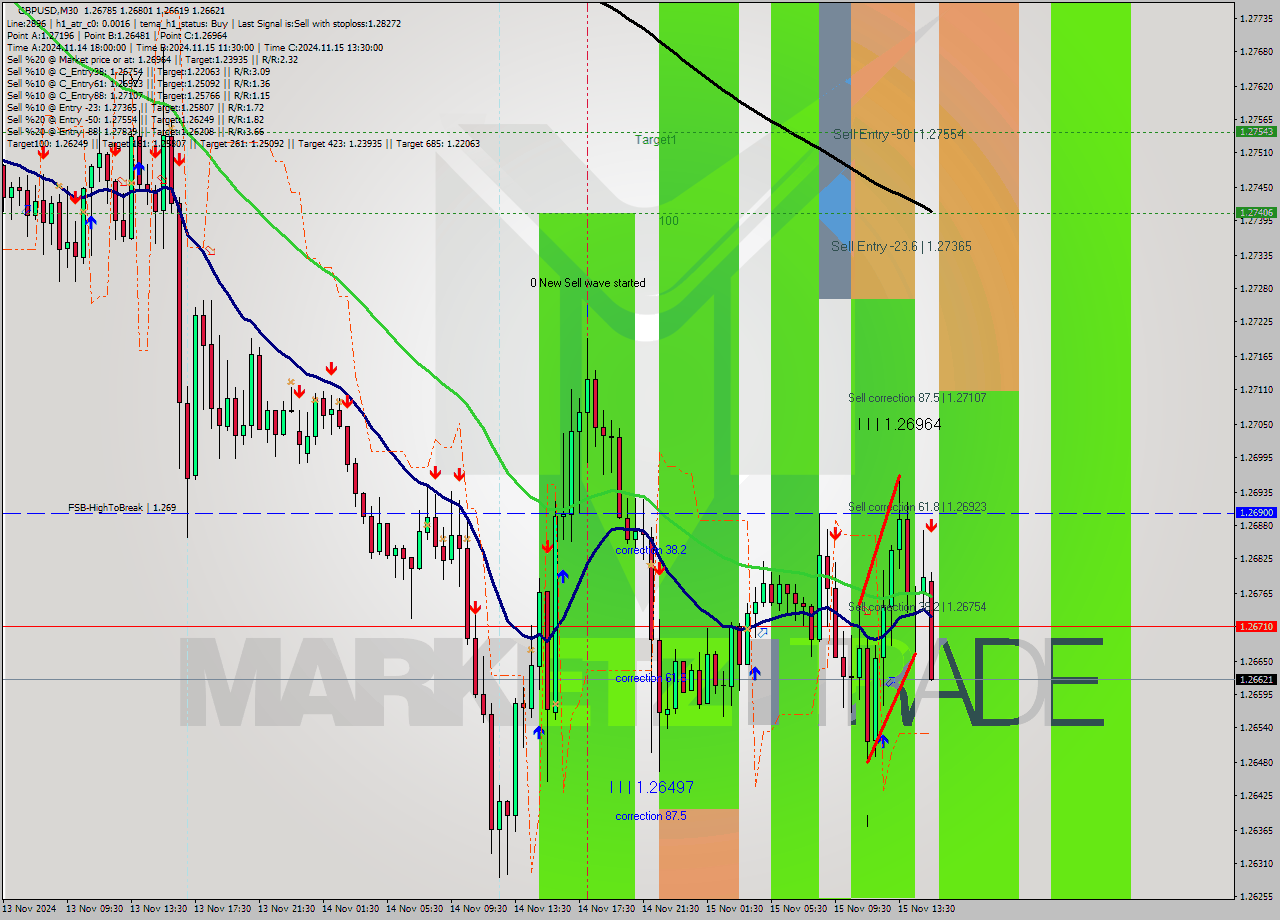
Task: Click the '13 Nov 2024' time axis label
Action: 30,909
